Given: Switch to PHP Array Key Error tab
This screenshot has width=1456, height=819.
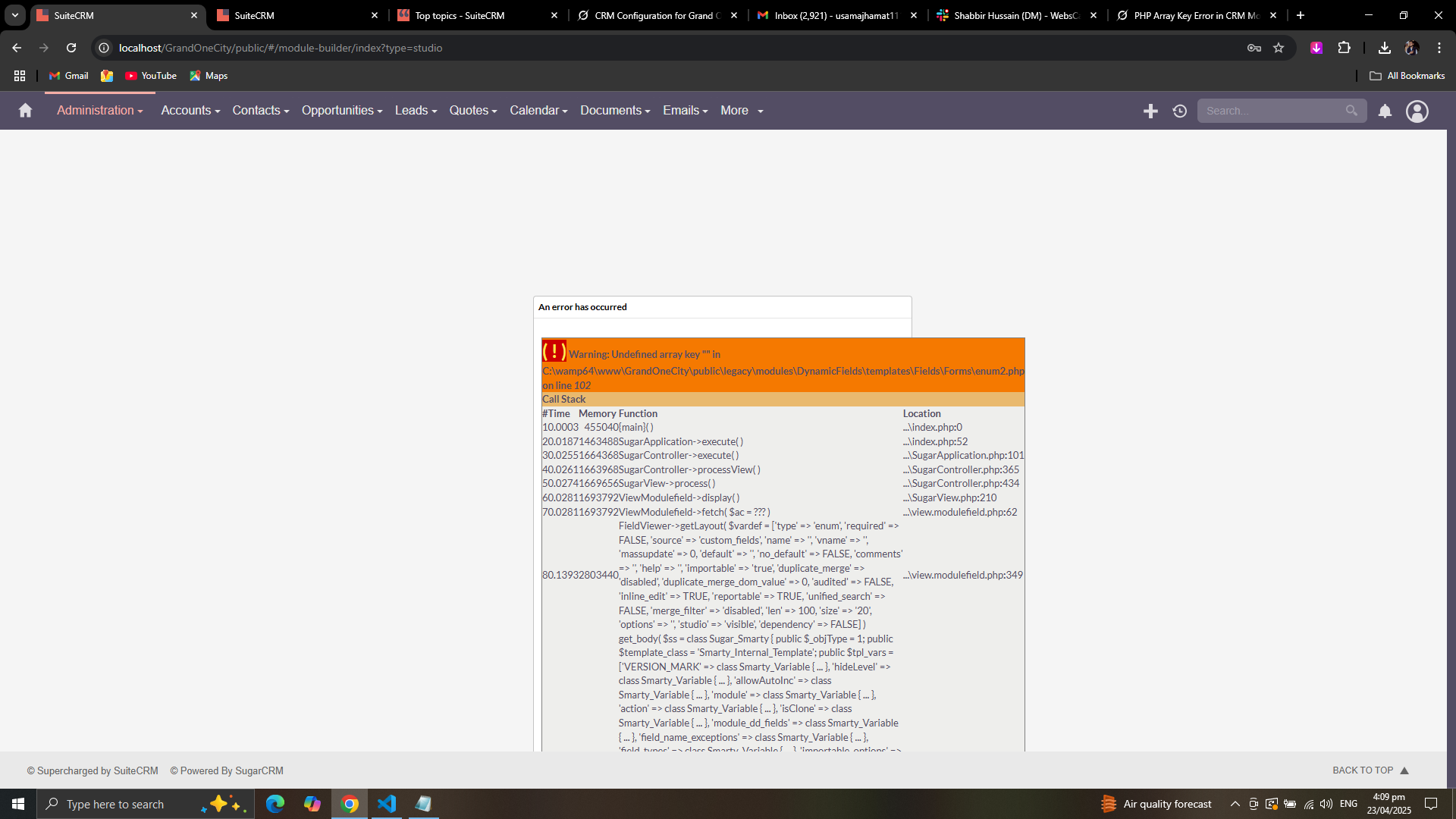Looking at the screenshot, I should [1196, 15].
